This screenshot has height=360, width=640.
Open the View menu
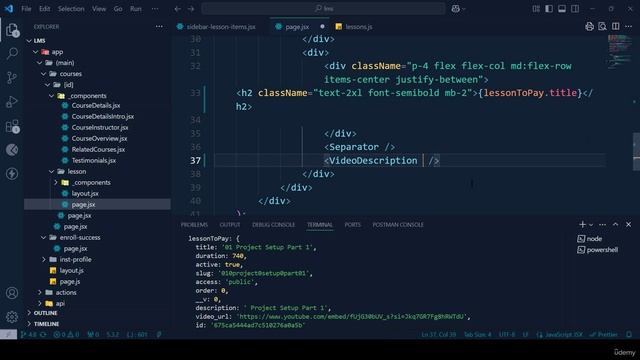pos(99,9)
